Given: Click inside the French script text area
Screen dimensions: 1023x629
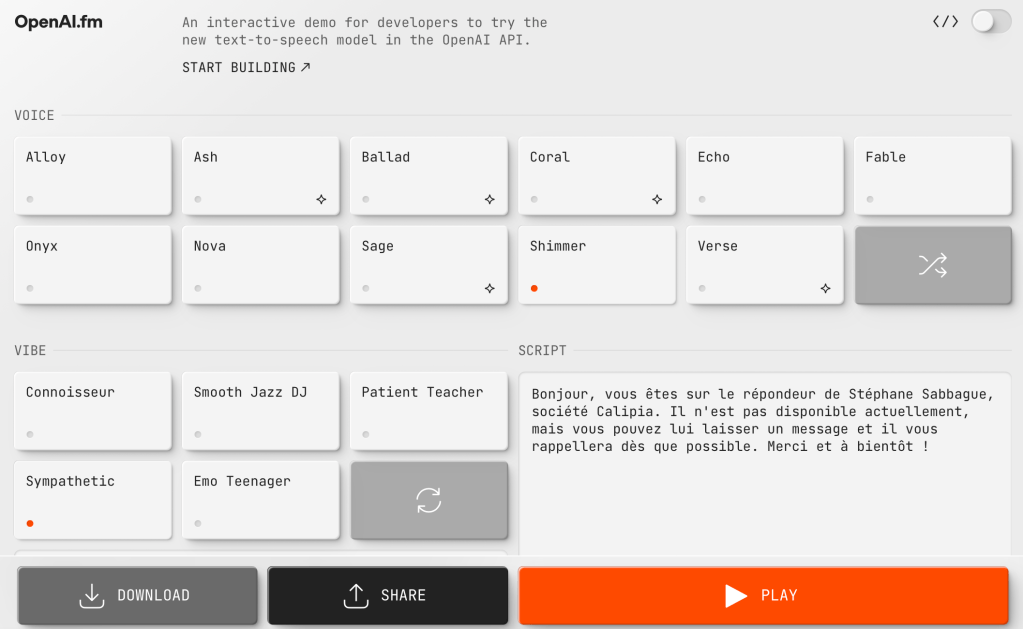Looking at the screenshot, I should pos(764,500).
